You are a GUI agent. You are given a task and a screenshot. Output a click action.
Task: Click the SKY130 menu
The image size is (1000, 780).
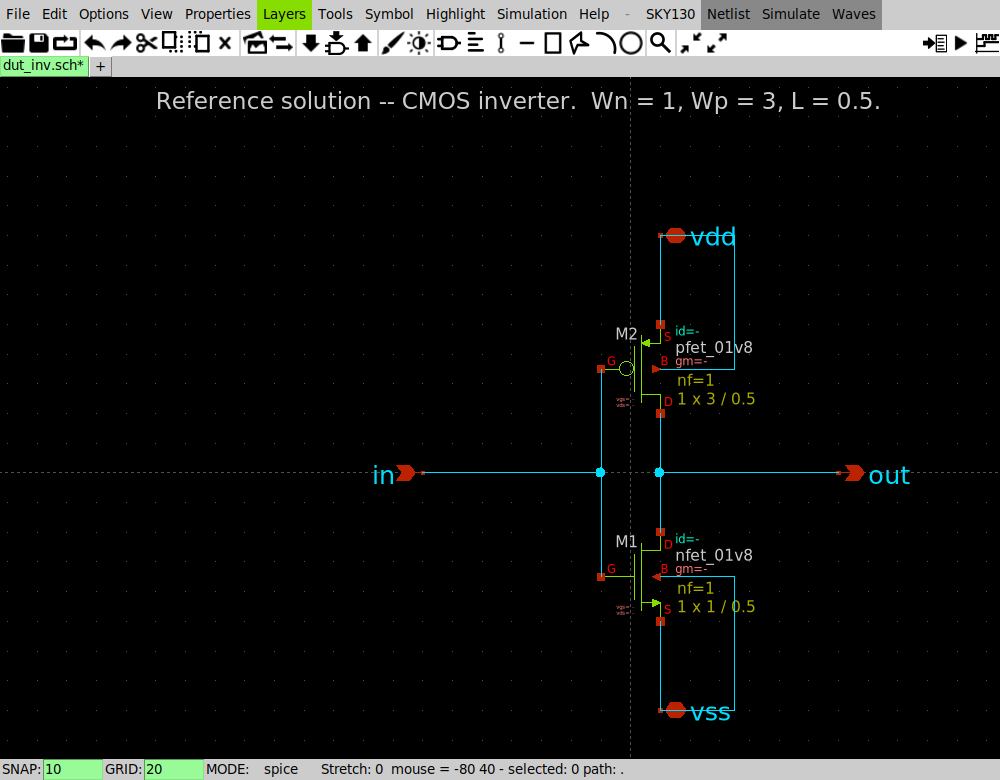click(x=670, y=14)
